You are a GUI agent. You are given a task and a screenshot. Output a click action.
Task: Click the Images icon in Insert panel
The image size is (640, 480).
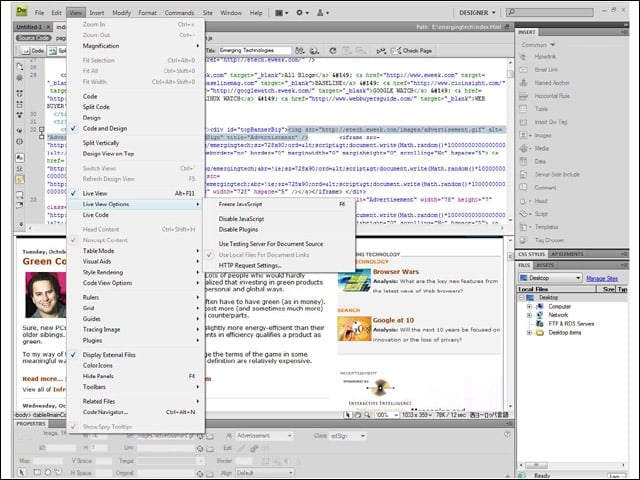coord(524,135)
